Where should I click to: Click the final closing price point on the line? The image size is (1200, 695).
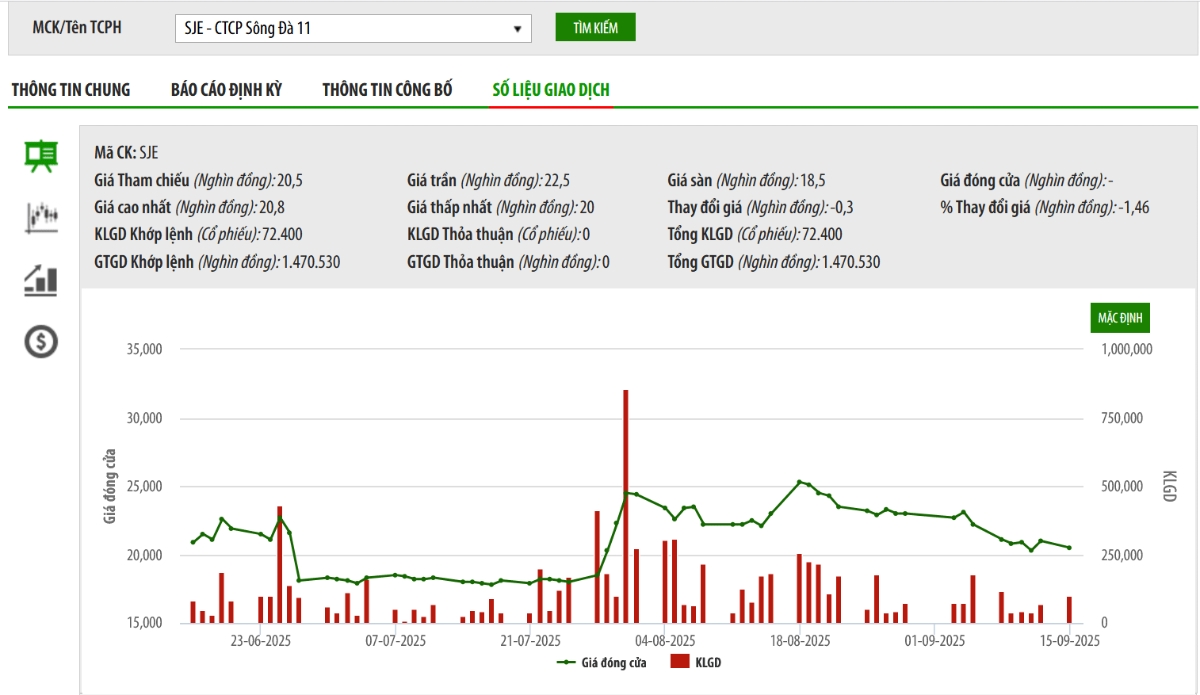tap(1069, 547)
